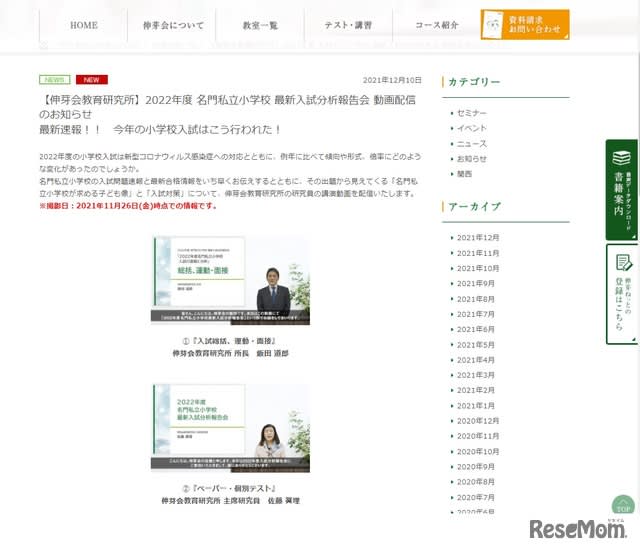Screen dimensions: 640x552
Task: Open the 2021年4月 archive link
Action: coord(476,360)
